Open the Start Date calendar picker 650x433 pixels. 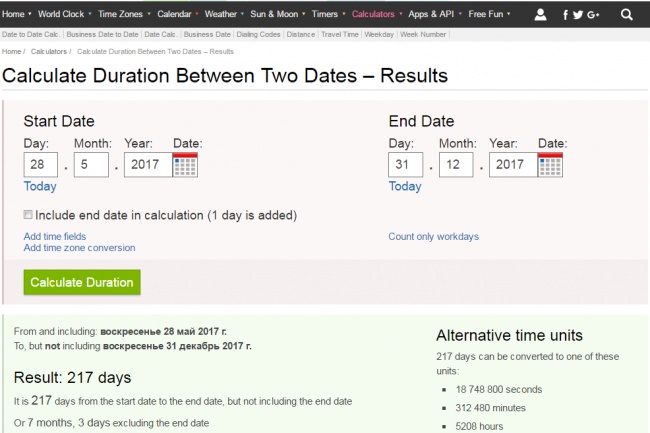[186, 165]
